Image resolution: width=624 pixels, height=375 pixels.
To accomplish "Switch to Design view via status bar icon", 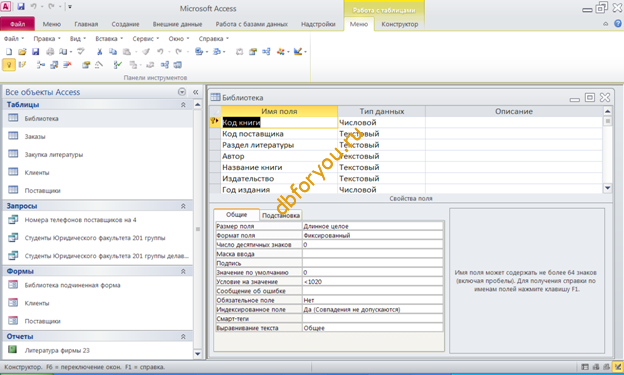I will tap(619, 367).
